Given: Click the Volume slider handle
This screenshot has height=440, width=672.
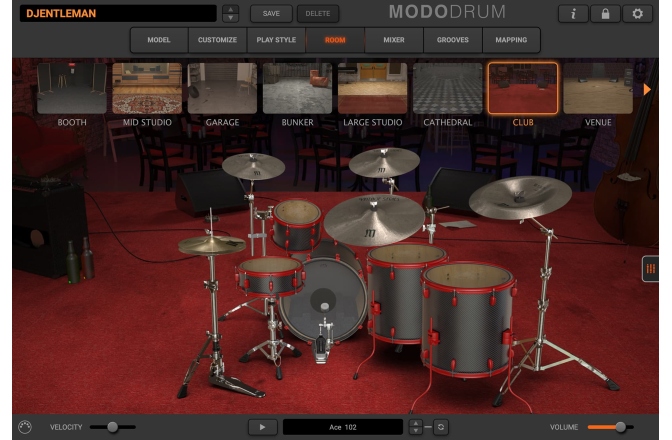Looking at the screenshot, I should pyautogui.click(x=621, y=427).
